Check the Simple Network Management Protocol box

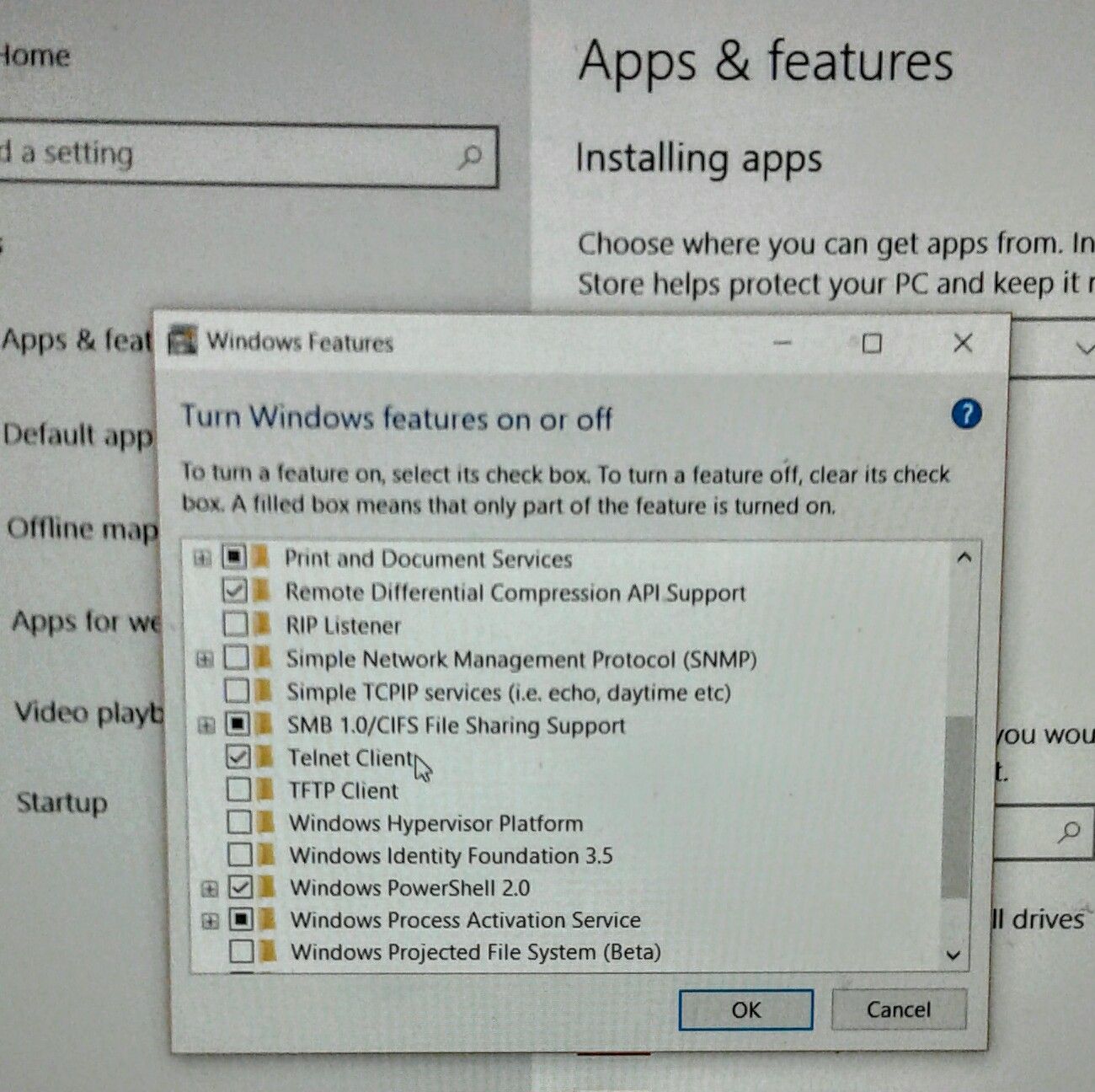tap(236, 657)
